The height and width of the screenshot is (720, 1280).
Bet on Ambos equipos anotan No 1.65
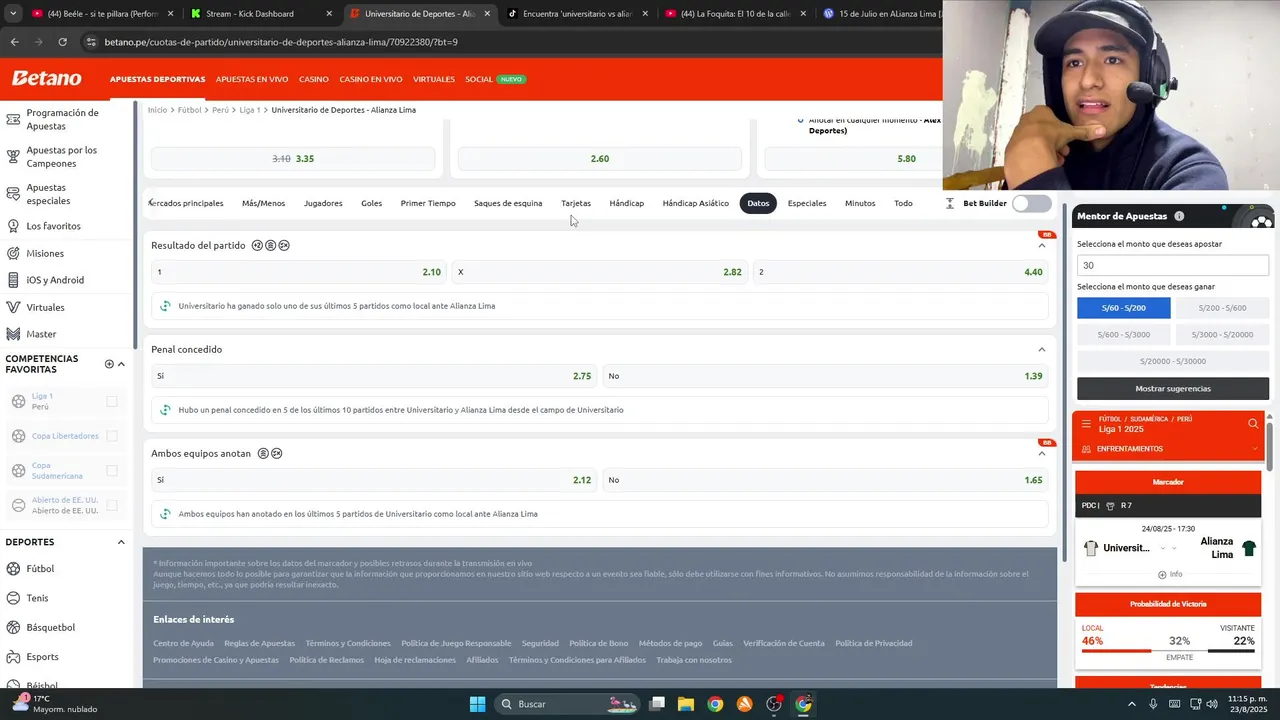click(825, 480)
